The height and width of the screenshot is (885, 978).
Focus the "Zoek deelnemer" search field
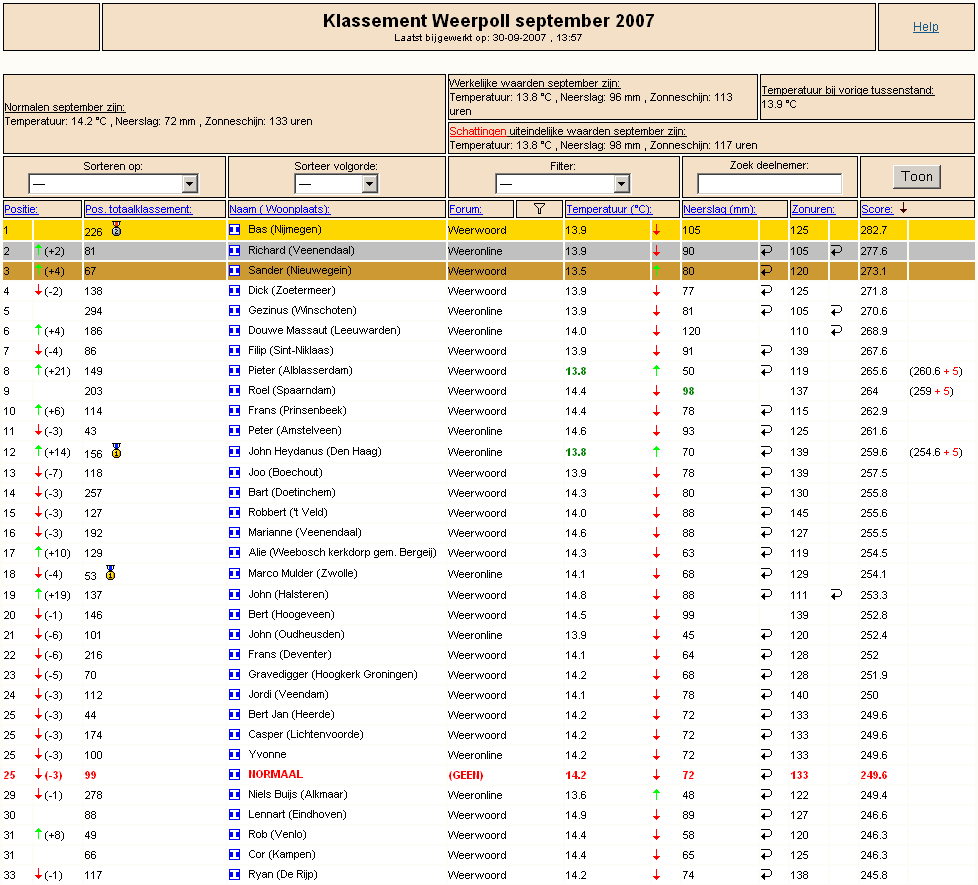point(769,183)
